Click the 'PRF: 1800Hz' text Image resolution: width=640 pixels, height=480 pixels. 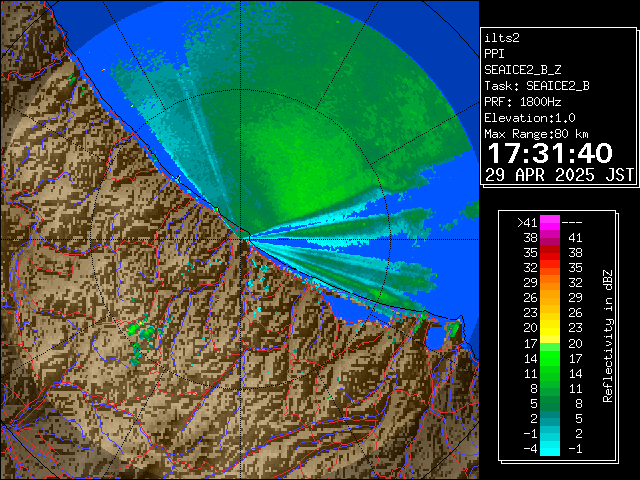point(522,102)
